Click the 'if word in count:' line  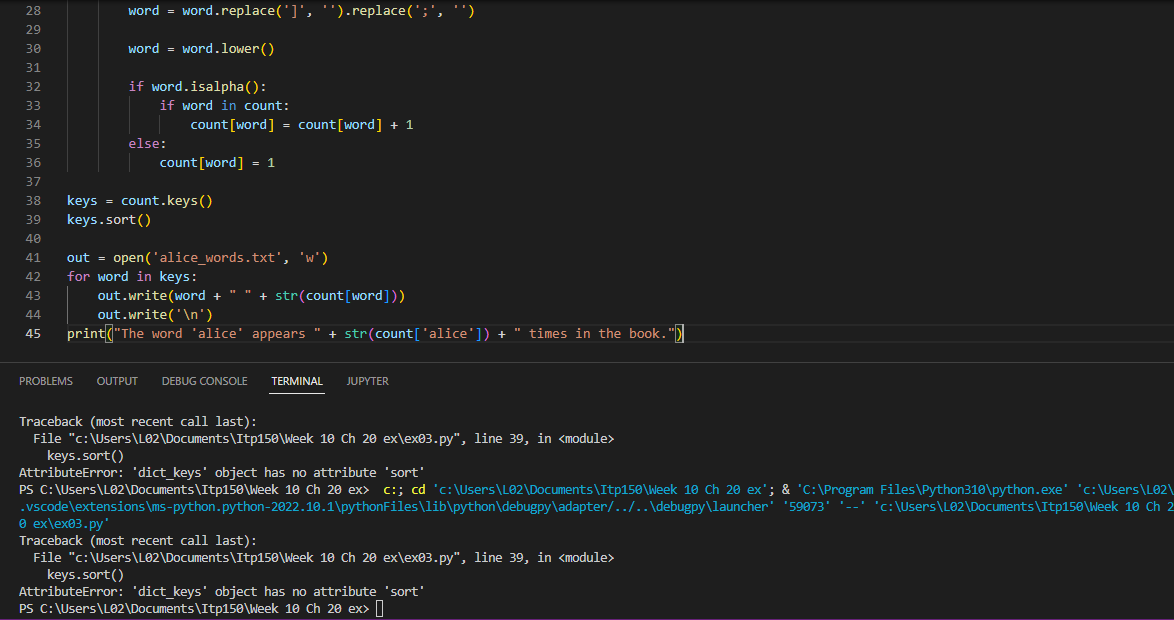(x=225, y=106)
